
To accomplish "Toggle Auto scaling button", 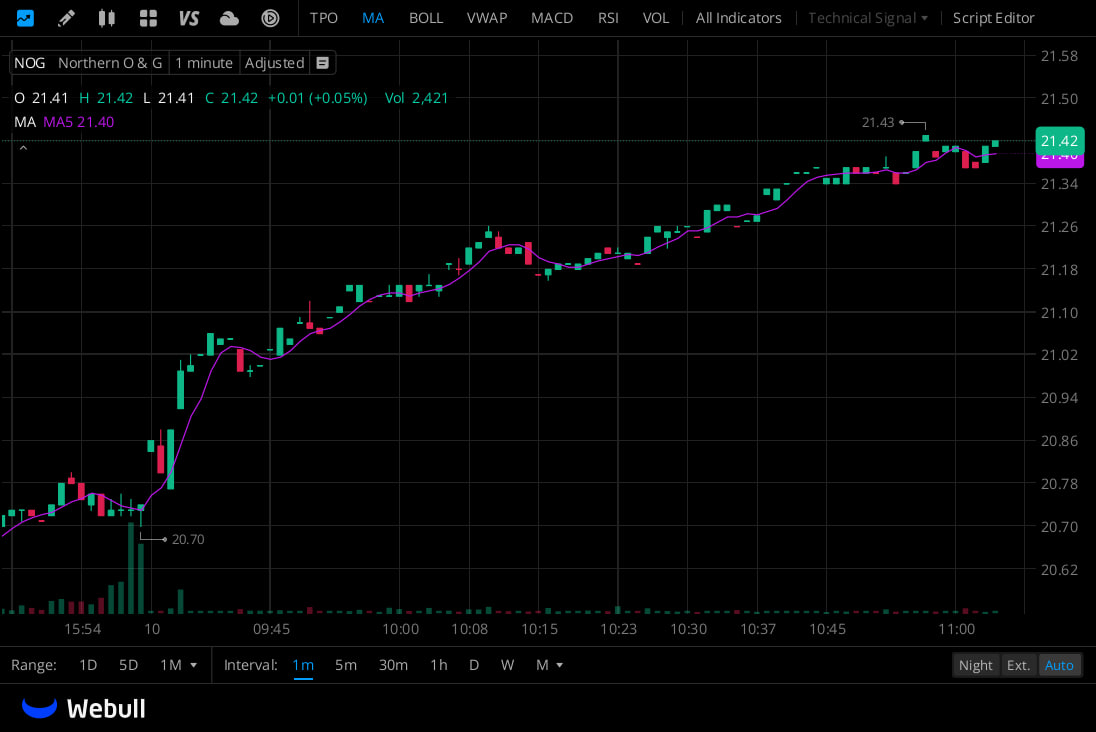I will click(1059, 665).
